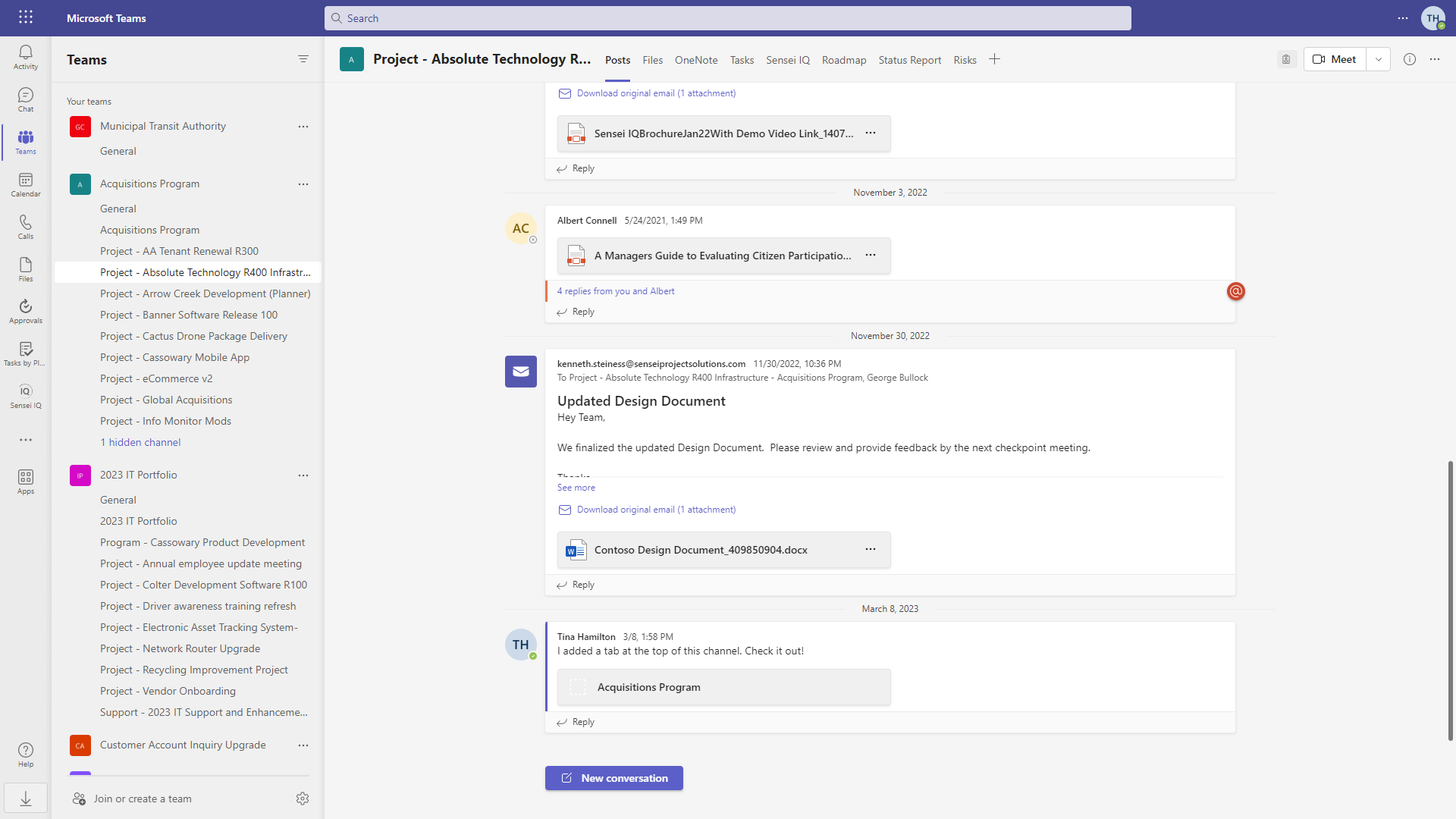This screenshot has height=819, width=1456.
Task: Open more options for Acquisitions Program team
Action: pos(303,184)
